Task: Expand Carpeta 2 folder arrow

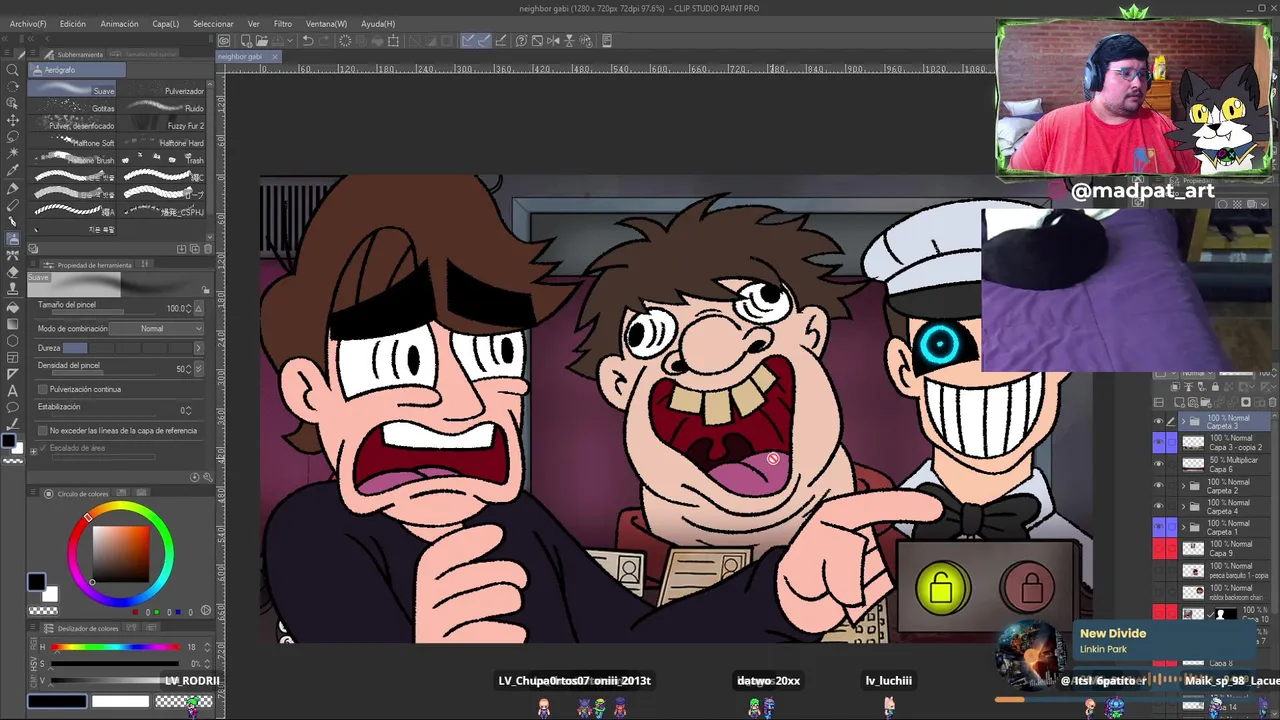Action: 1183,486
